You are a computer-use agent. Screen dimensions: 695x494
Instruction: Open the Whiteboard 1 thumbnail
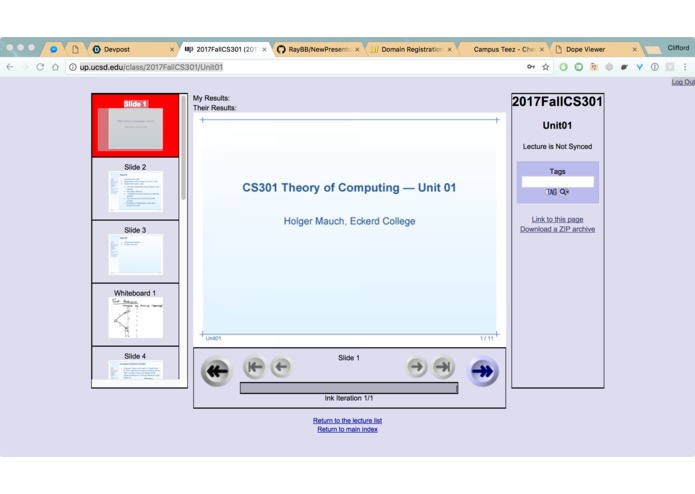pyautogui.click(x=135, y=315)
